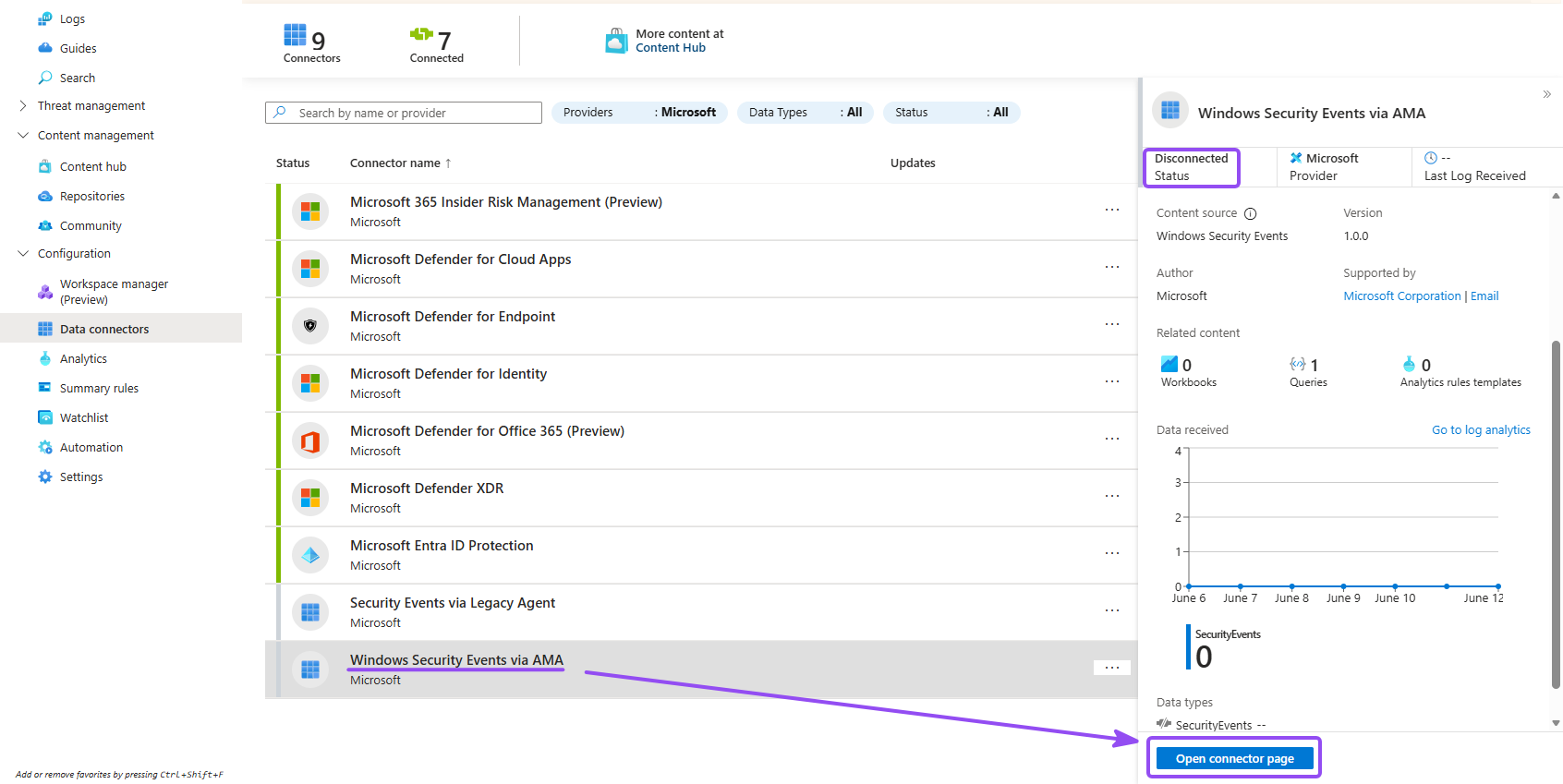This screenshot has width=1563, height=784.
Task: Click Microsoft Entra ID Protection diamond icon
Action: 310,555
